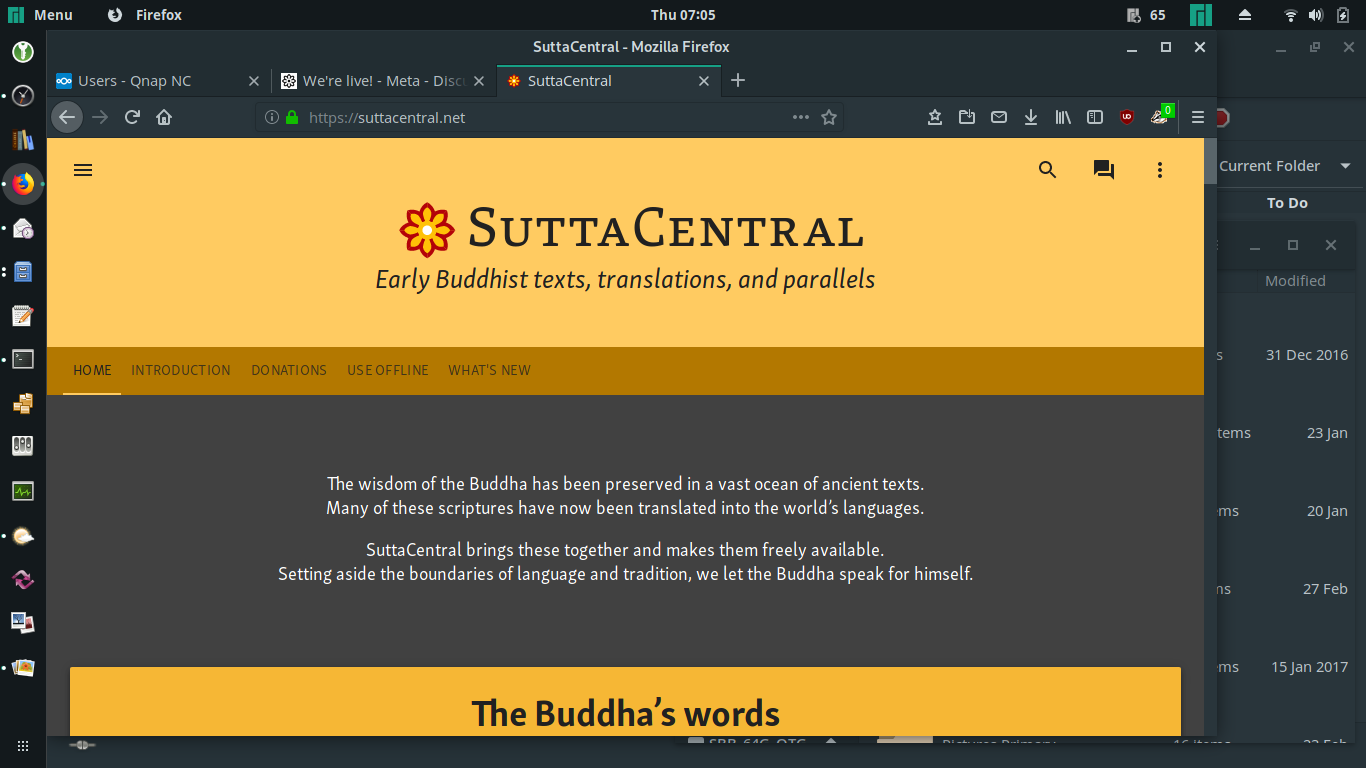Click The Buddha's words card heading

[x=625, y=713]
